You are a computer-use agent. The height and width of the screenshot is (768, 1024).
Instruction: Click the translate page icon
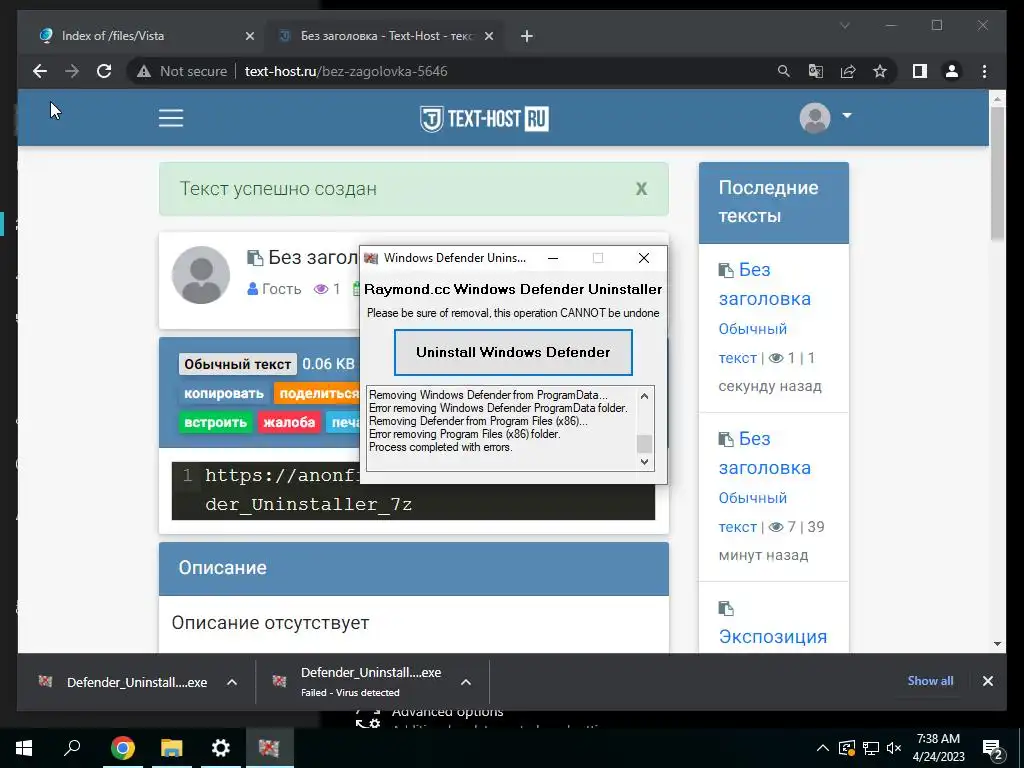[x=816, y=71]
